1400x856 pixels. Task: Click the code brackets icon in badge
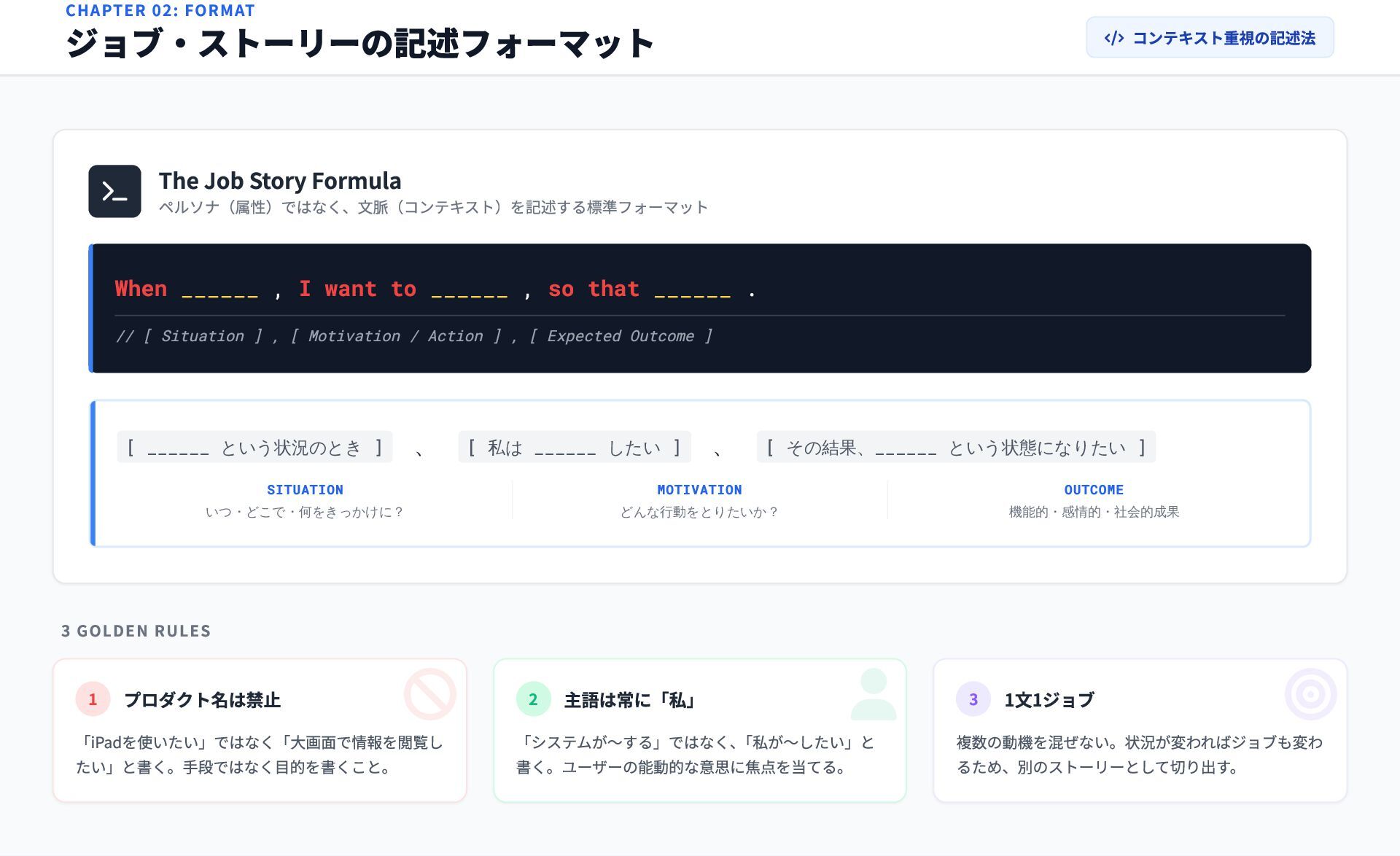point(1113,38)
